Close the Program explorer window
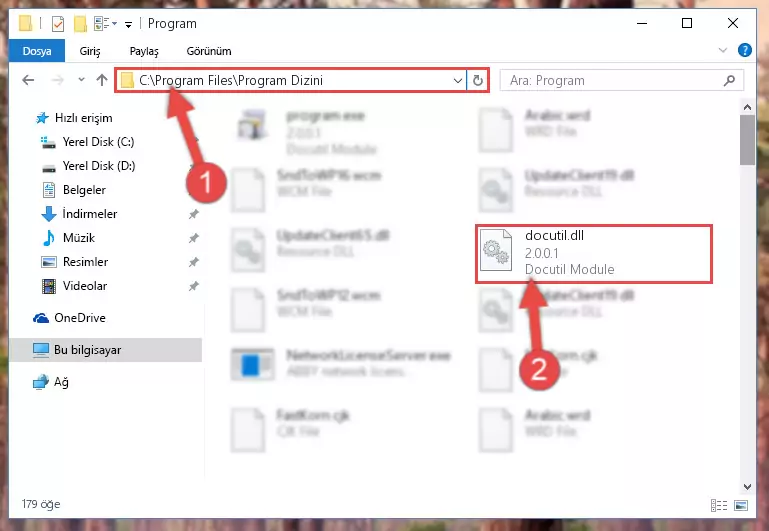 pyautogui.click(x=733, y=23)
